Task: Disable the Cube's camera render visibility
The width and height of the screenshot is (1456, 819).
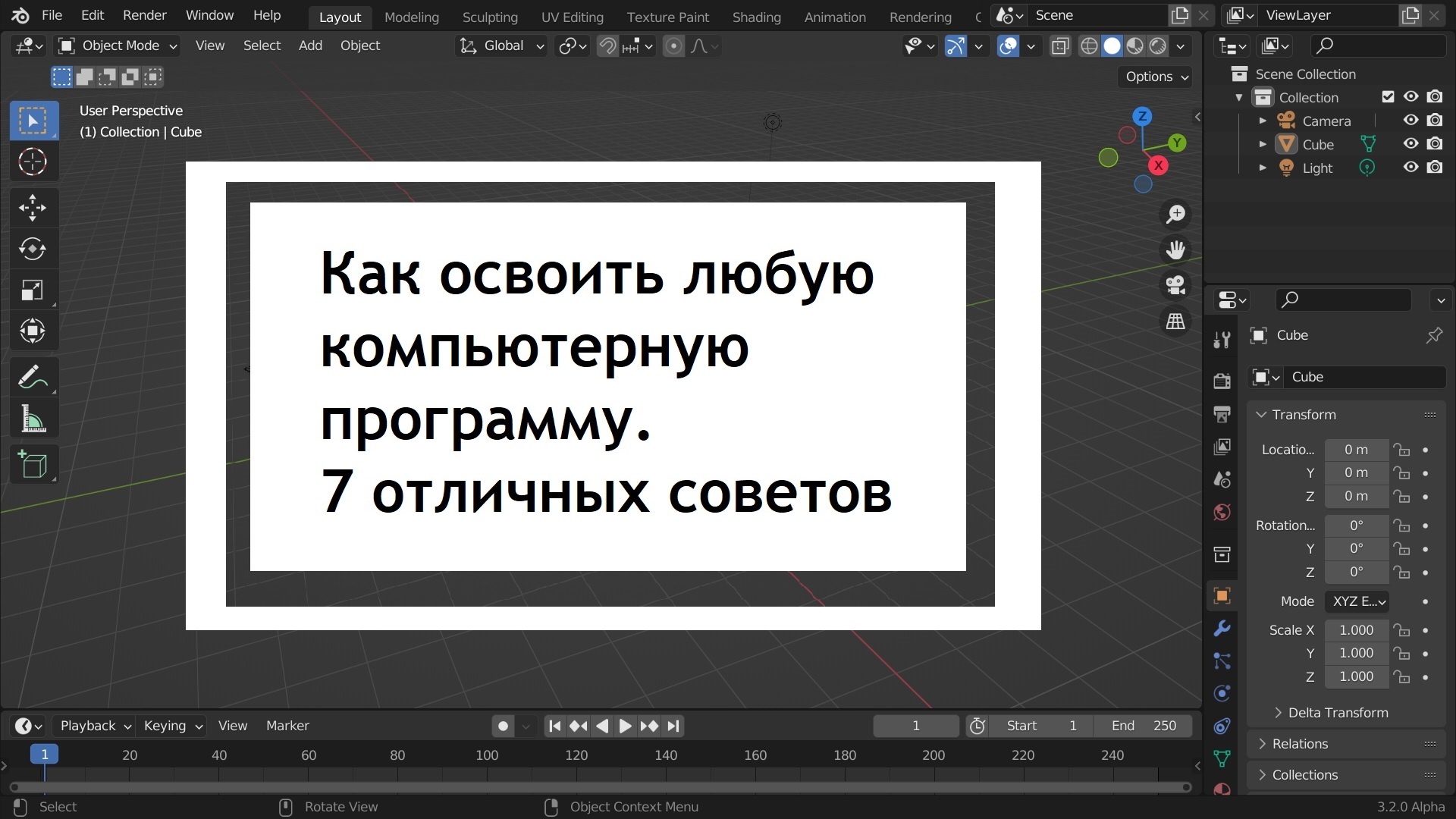Action: coord(1436,143)
